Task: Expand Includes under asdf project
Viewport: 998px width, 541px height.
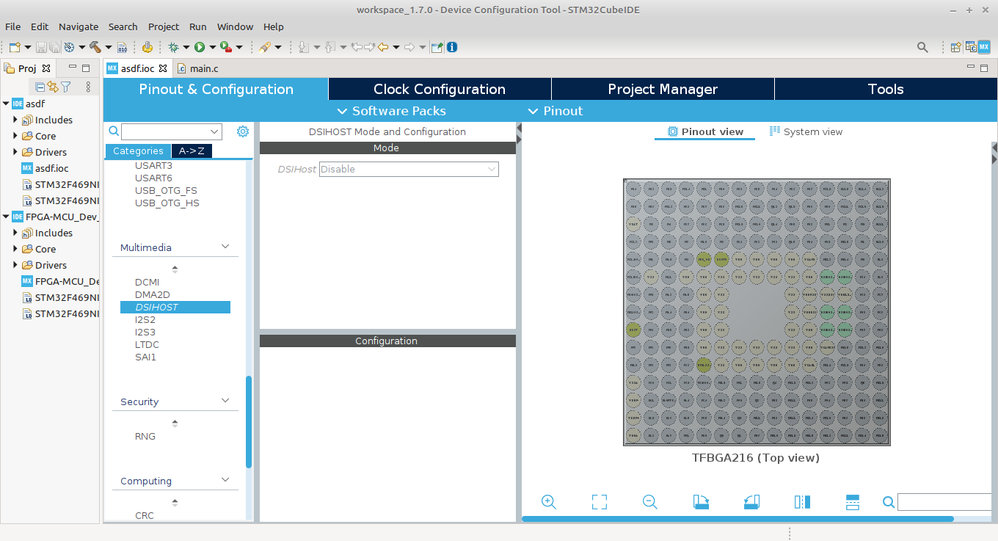Action: pyautogui.click(x=15, y=120)
